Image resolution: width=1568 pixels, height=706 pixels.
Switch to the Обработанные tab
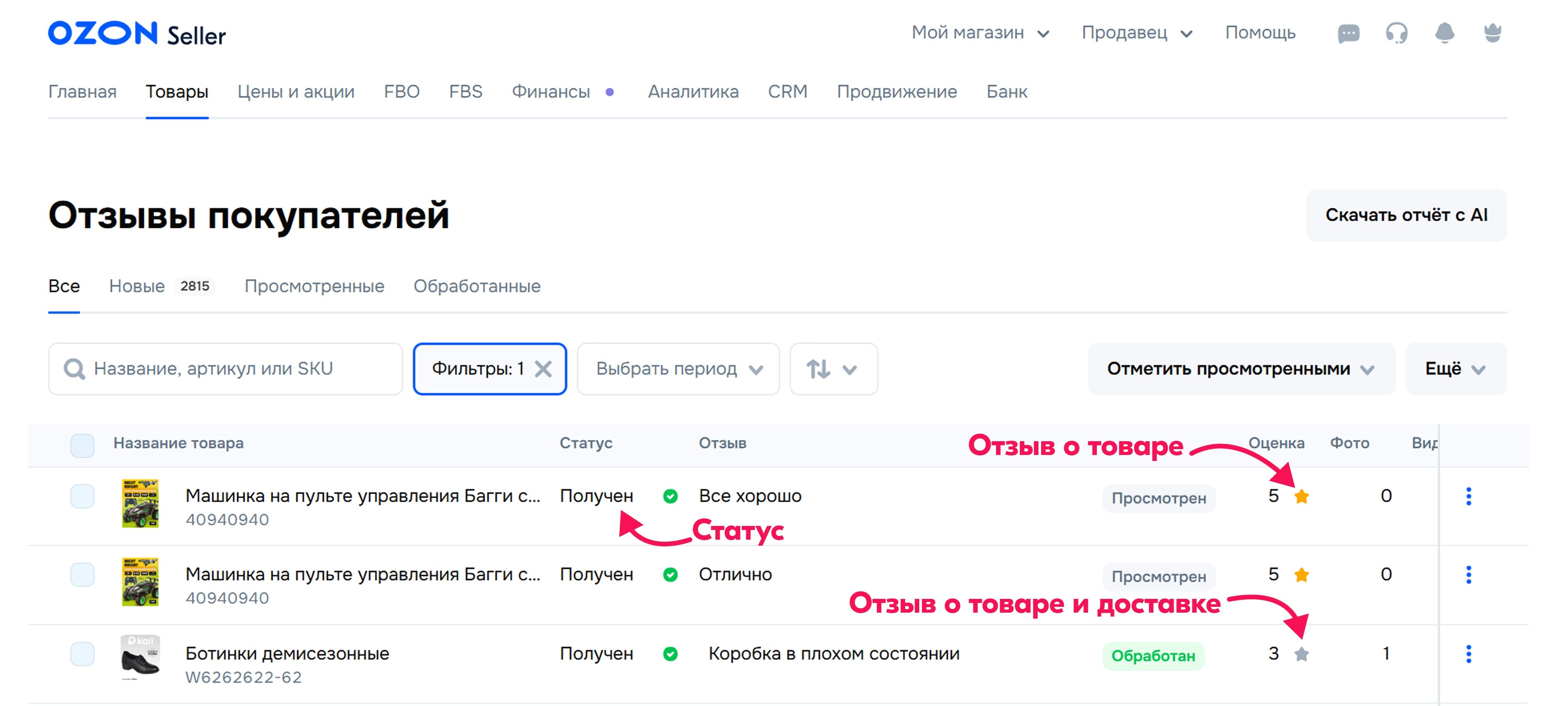click(x=477, y=286)
